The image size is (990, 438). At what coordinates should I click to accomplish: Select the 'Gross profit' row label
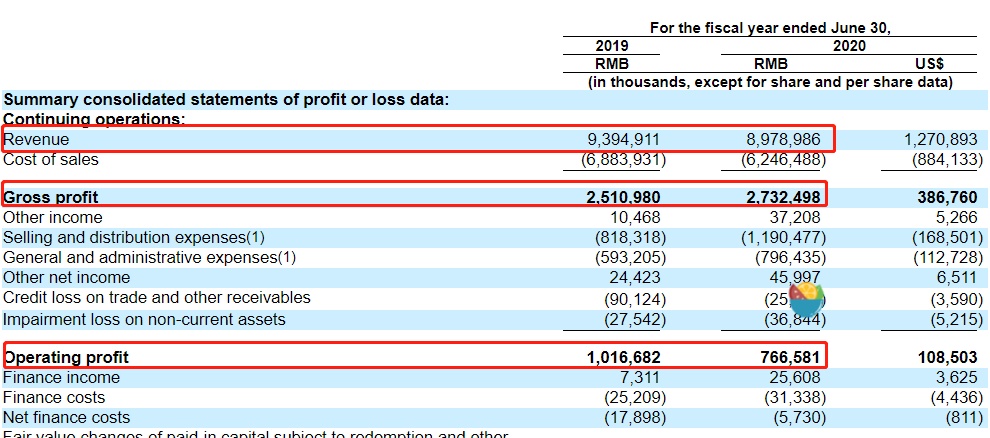click(51, 198)
